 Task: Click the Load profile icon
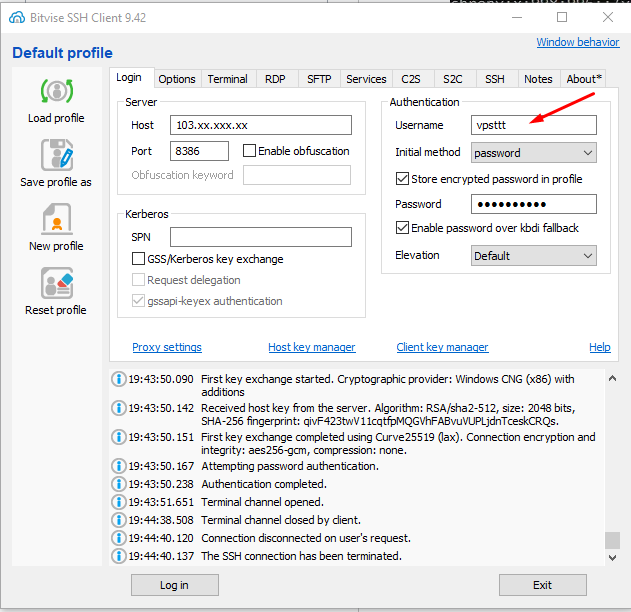[57, 91]
